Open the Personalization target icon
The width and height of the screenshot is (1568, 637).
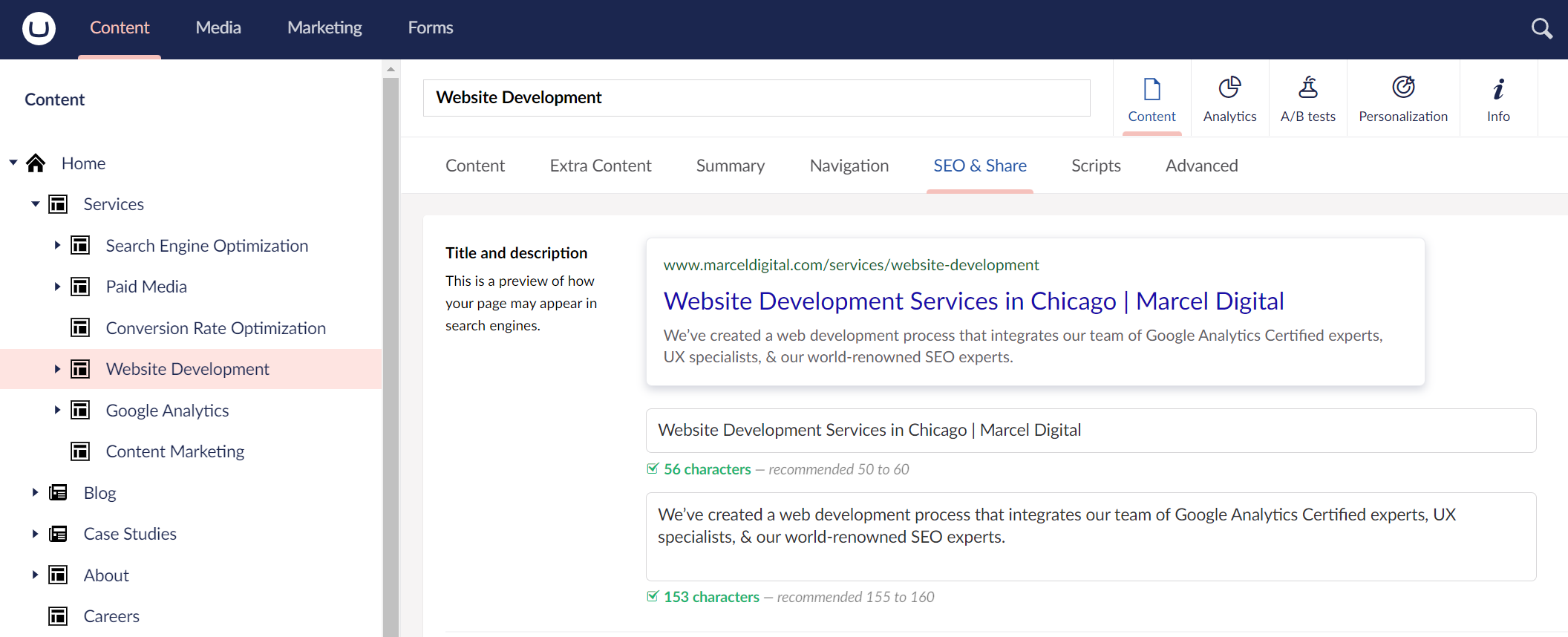(1402, 88)
